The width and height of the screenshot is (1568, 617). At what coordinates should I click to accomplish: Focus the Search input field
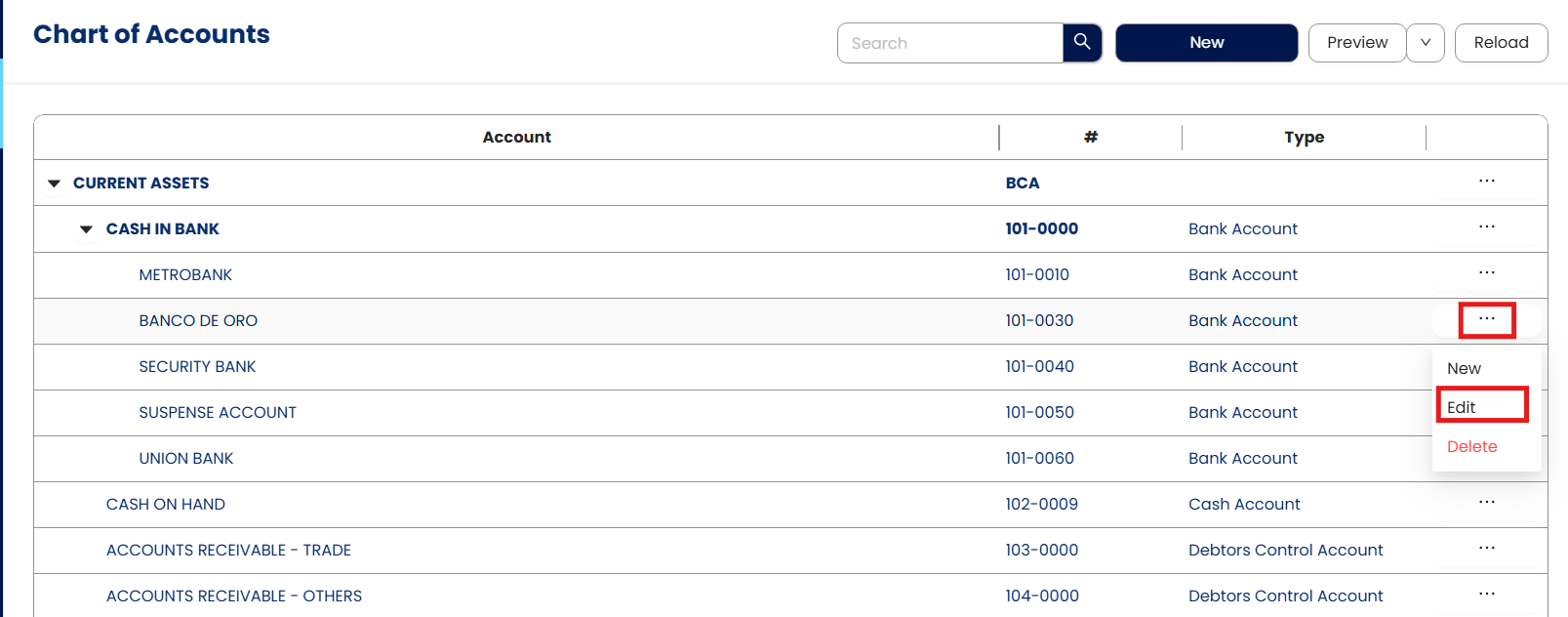tap(949, 43)
